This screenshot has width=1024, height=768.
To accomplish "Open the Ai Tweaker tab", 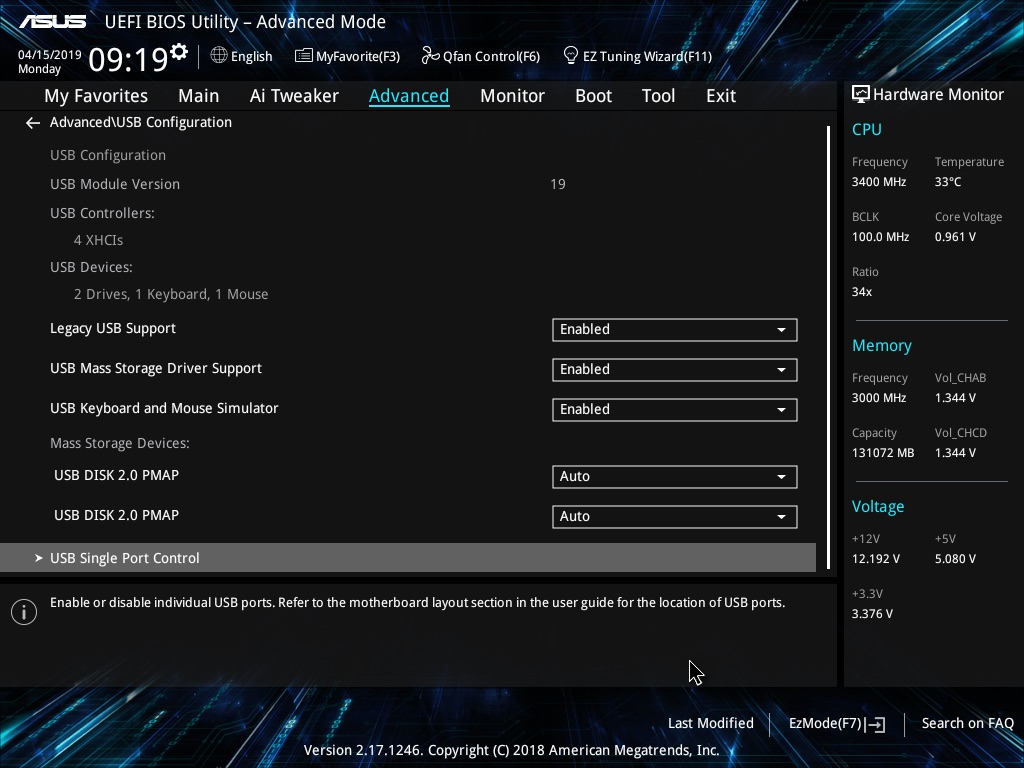I will (x=294, y=96).
